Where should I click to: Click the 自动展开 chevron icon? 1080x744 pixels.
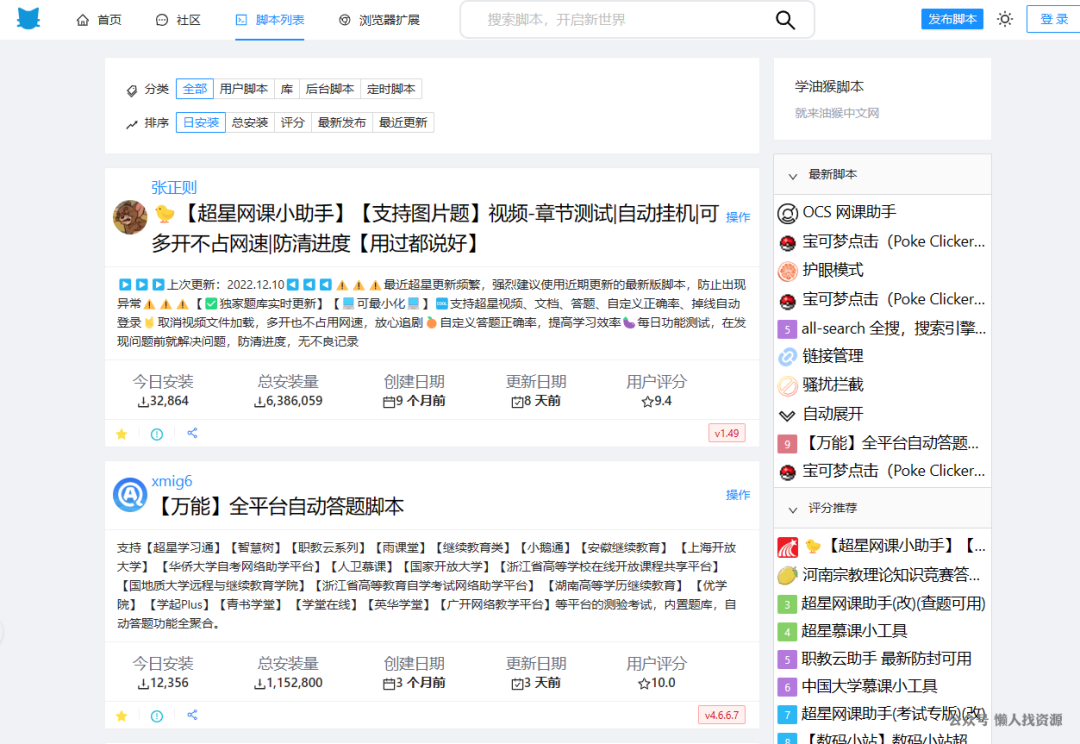click(x=787, y=415)
